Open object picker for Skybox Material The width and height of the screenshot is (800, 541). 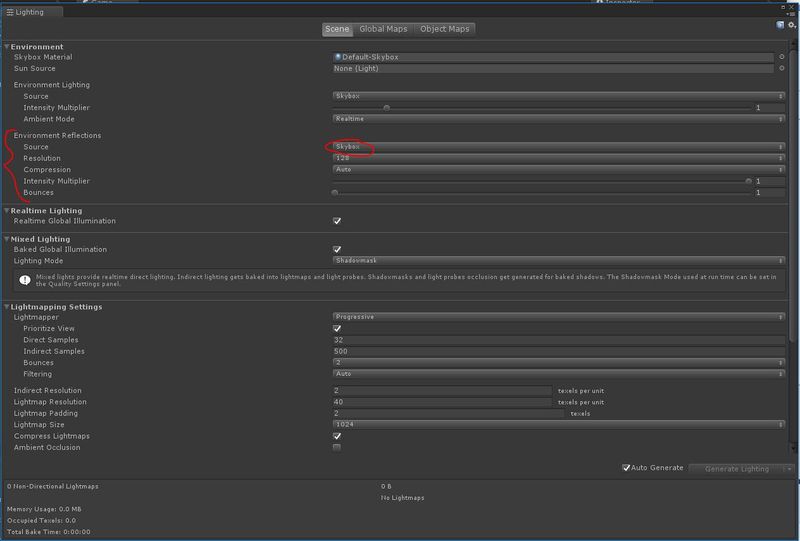pyautogui.click(x=782, y=57)
